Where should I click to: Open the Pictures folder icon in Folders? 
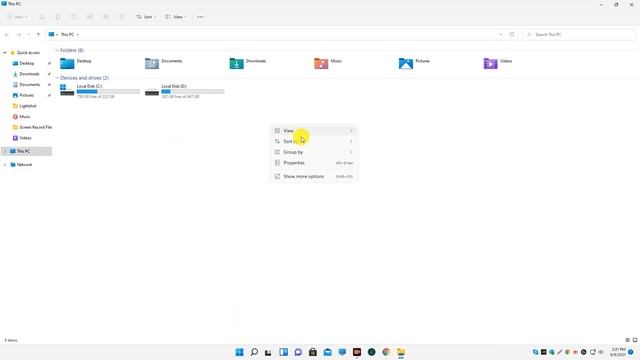(406, 63)
